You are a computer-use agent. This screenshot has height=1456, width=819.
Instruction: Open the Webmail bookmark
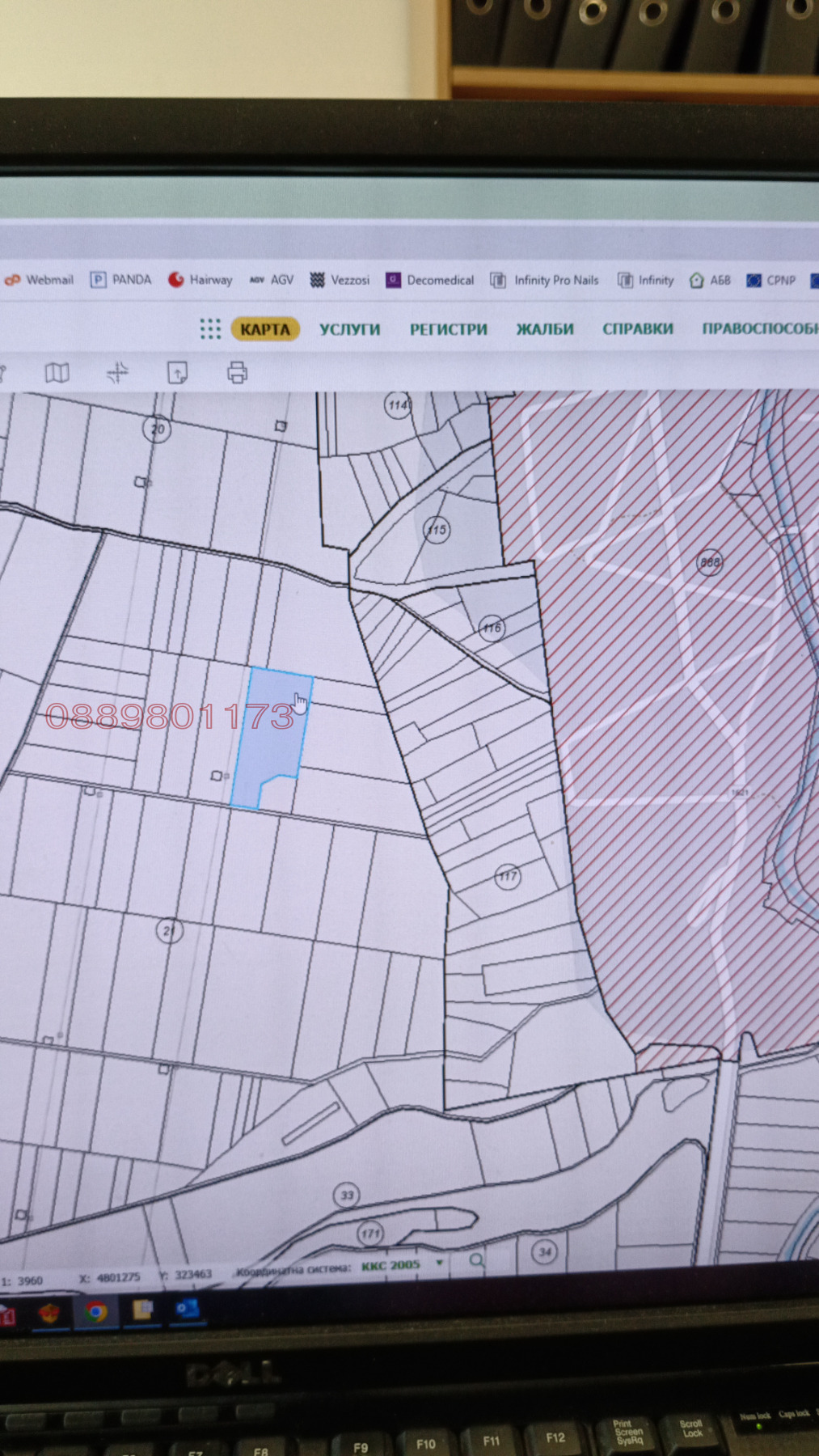point(40,280)
